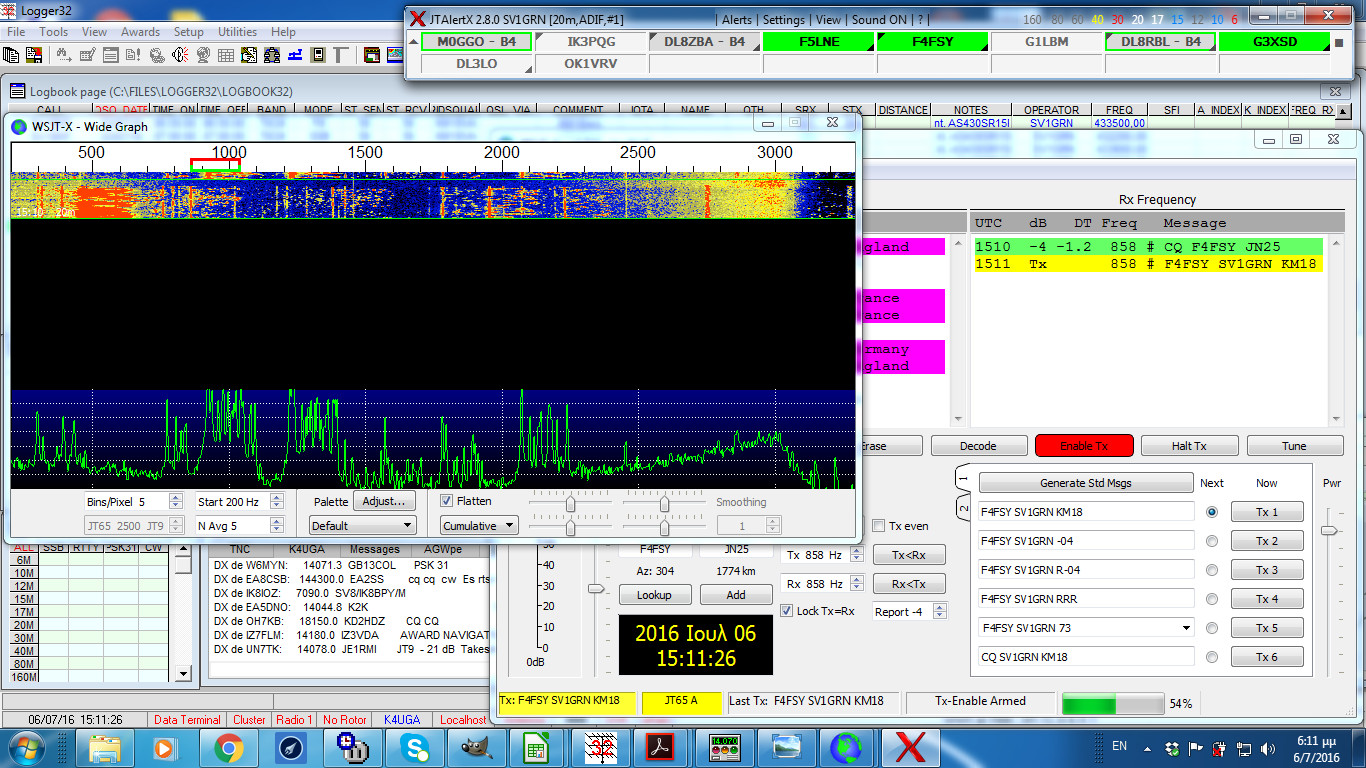
Task: Select the Next radio button beside Tx 2
Action: pyautogui.click(x=1212, y=541)
